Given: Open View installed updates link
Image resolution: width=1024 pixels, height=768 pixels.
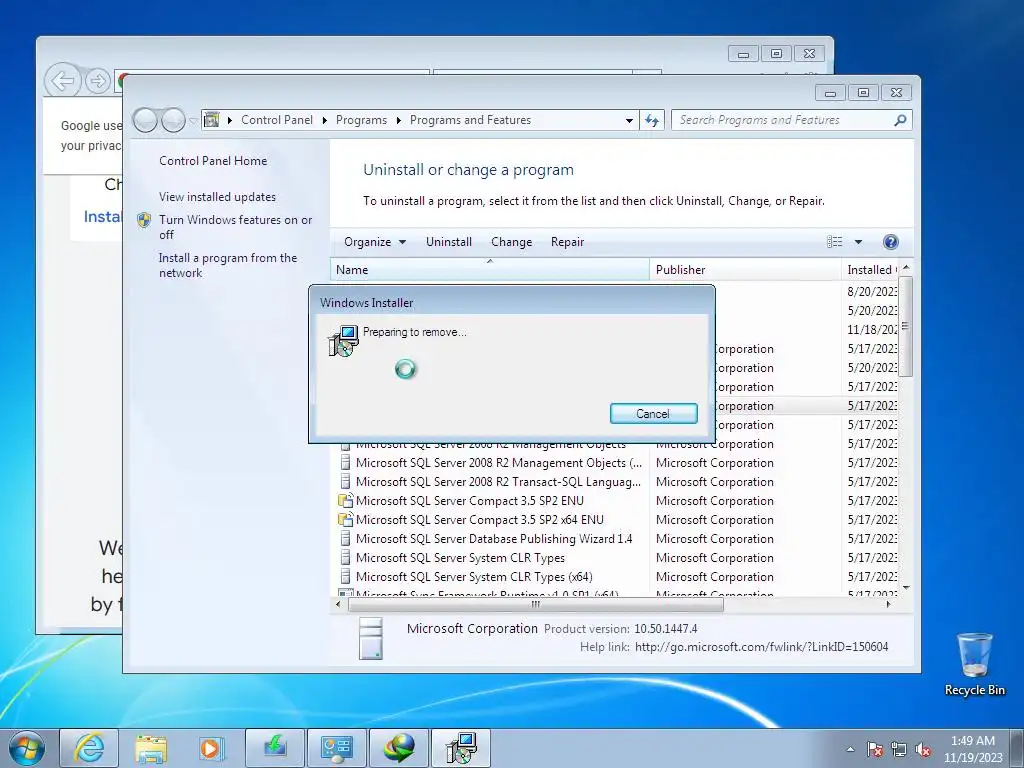Looking at the screenshot, I should point(217,197).
